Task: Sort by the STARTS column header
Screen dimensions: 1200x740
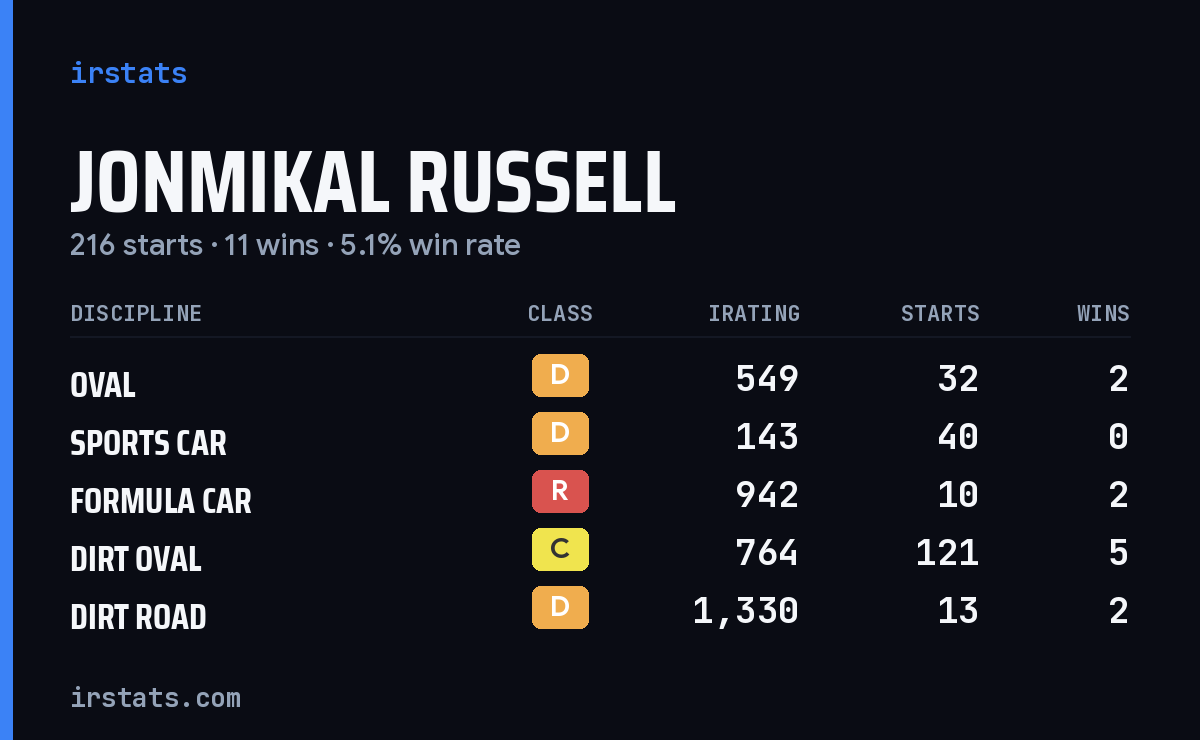Action: (940, 314)
